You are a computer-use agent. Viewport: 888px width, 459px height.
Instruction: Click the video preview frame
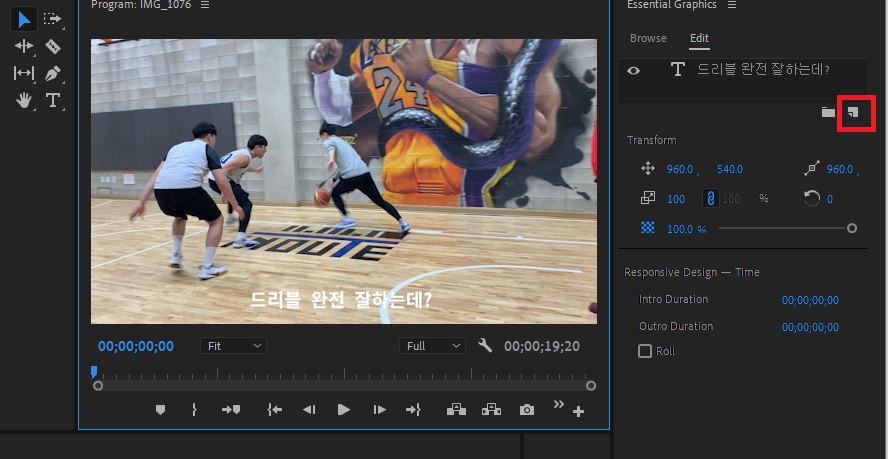click(344, 181)
